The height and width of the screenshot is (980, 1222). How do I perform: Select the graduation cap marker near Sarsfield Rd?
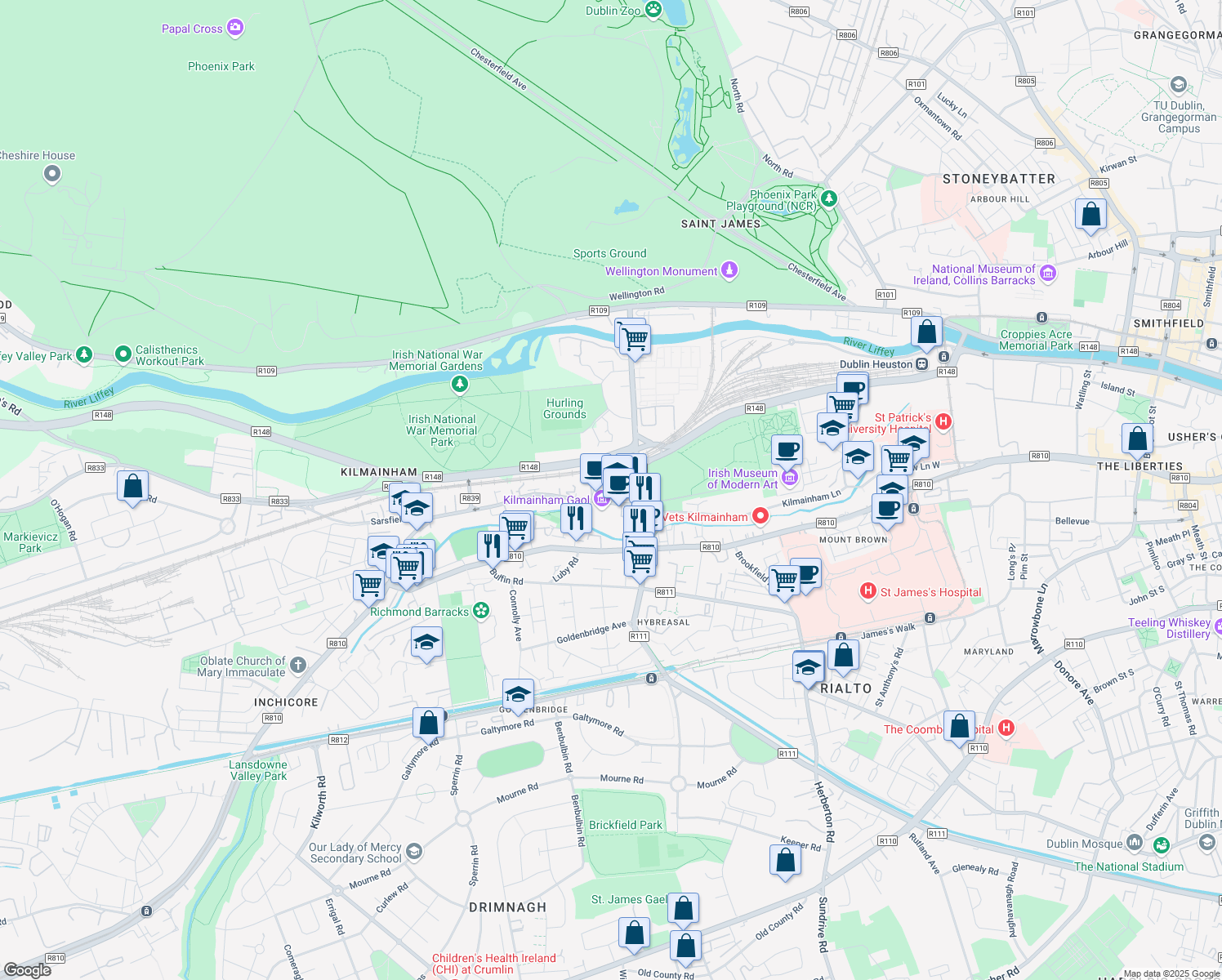(416, 510)
